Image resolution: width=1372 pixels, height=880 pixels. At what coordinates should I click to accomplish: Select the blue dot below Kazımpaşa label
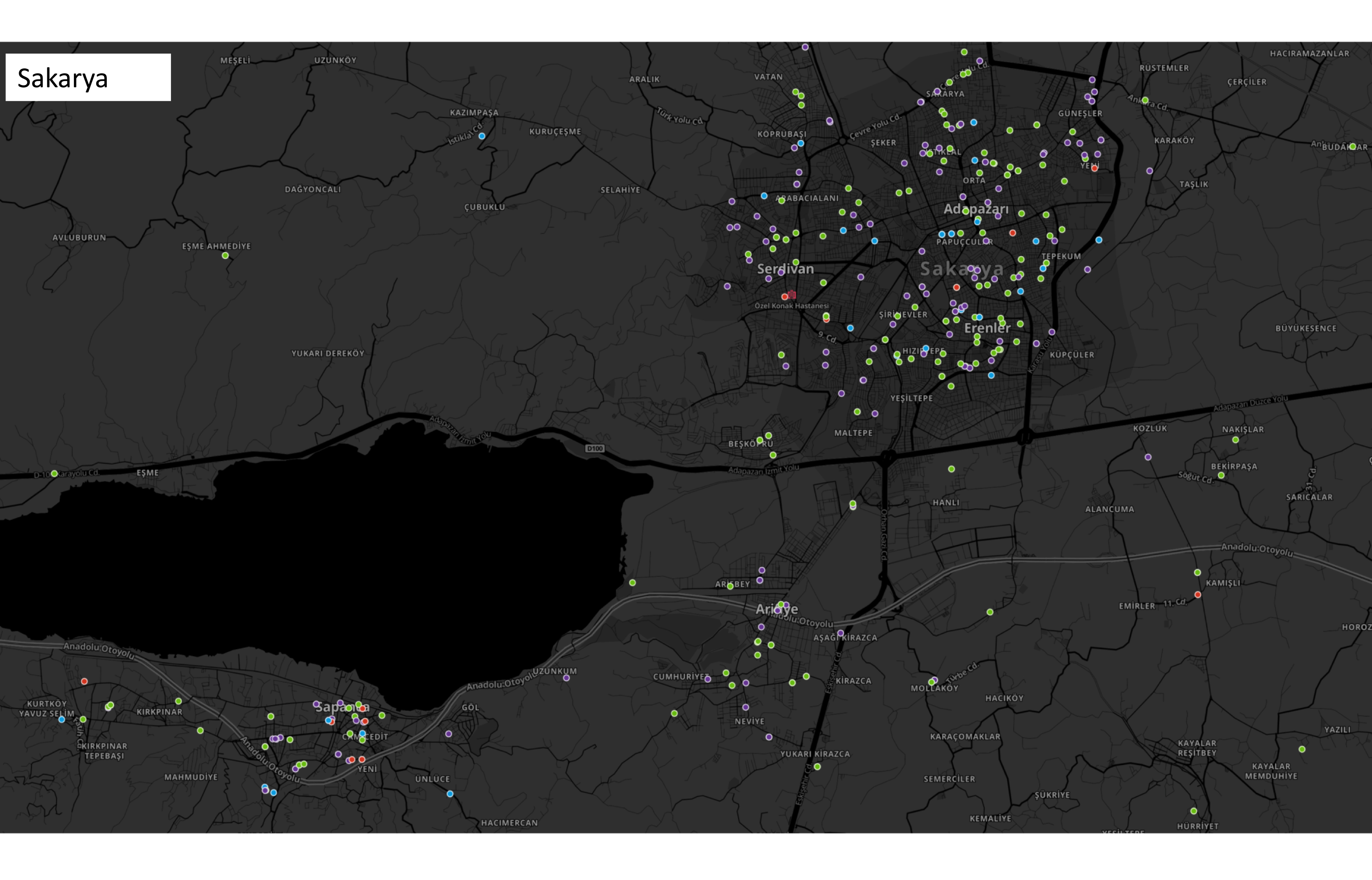(482, 136)
